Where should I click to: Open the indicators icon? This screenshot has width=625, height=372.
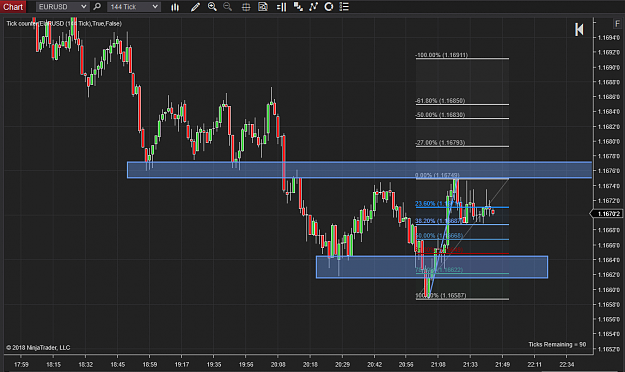click(314, 7)
